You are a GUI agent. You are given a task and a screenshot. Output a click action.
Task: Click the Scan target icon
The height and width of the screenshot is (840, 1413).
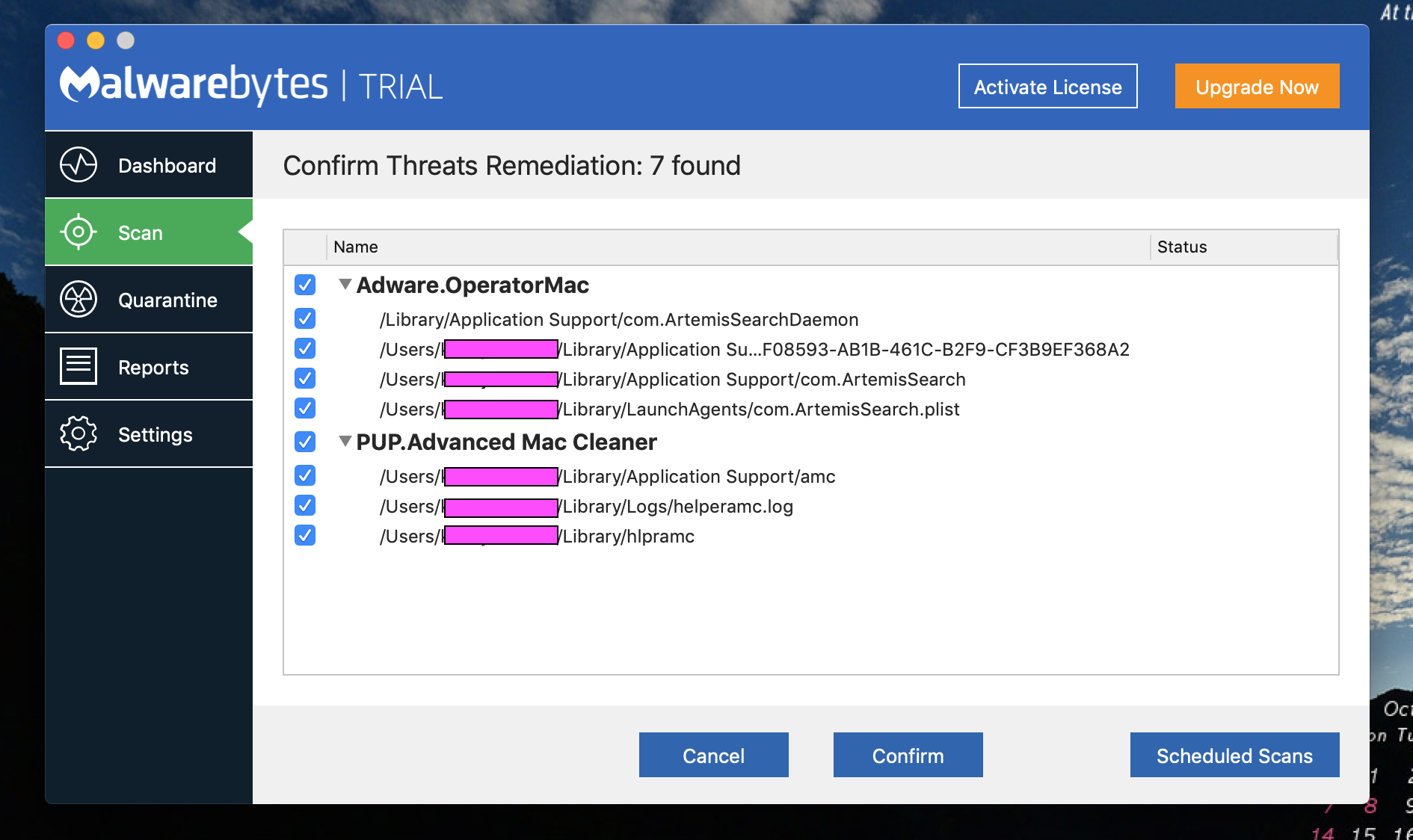coord(78,232)
